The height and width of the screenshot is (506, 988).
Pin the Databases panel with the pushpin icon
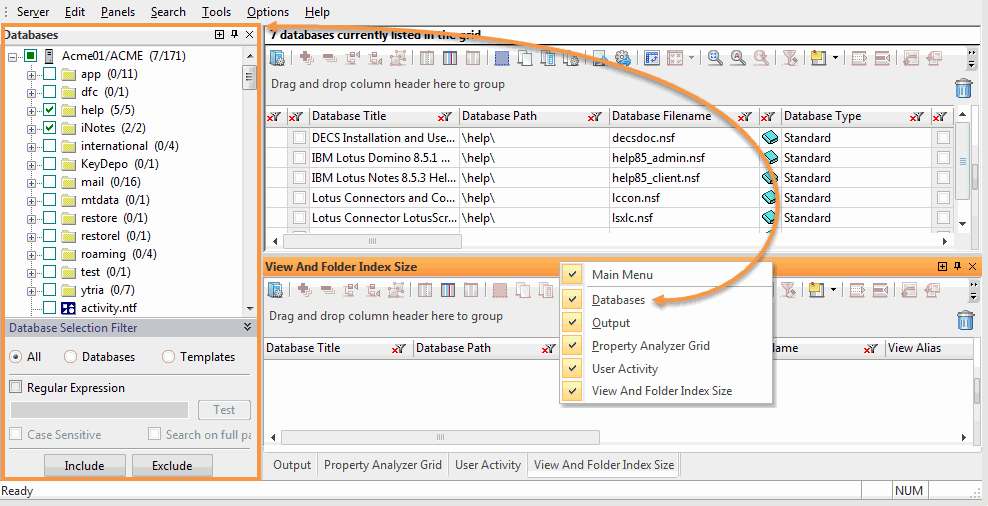pos(234,35)
